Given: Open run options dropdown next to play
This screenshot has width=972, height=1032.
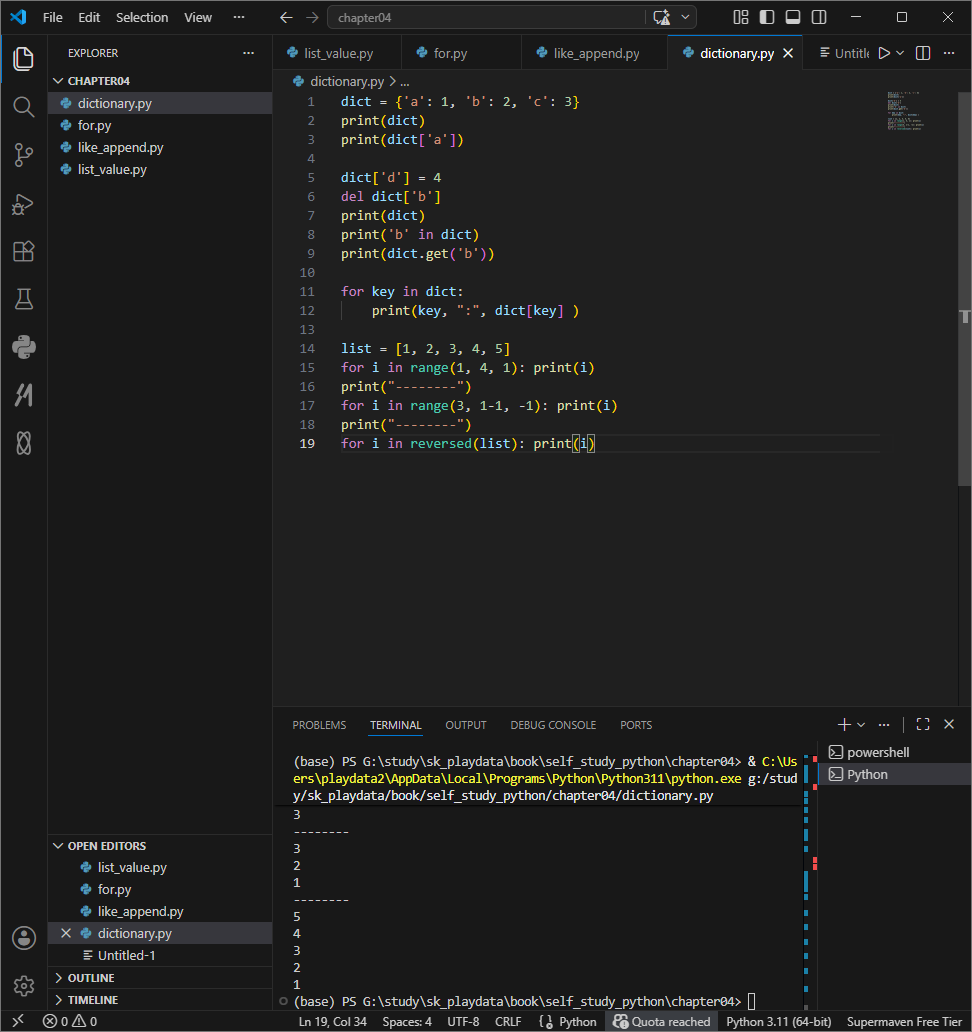Looking at the screenshot, I should tap(900, 53).
